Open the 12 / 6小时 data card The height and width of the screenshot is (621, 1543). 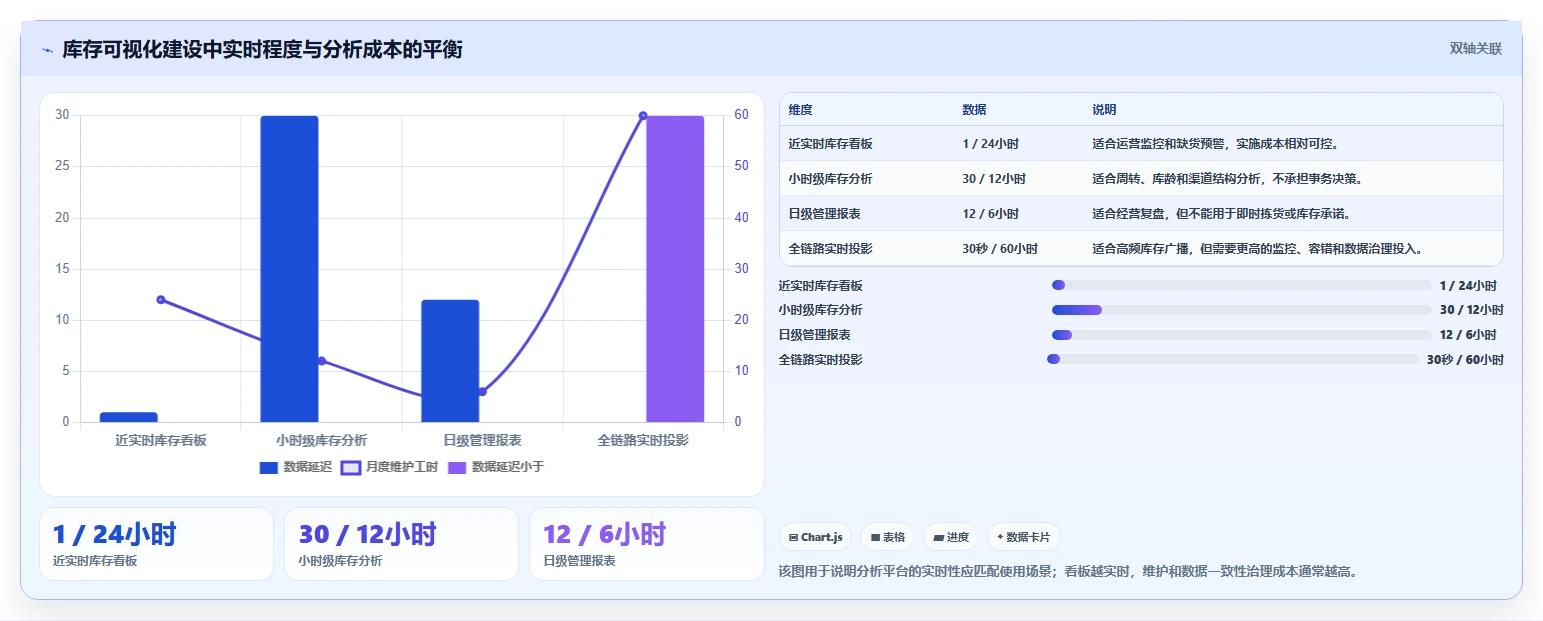pyautogui.click(x=647, y=544)
